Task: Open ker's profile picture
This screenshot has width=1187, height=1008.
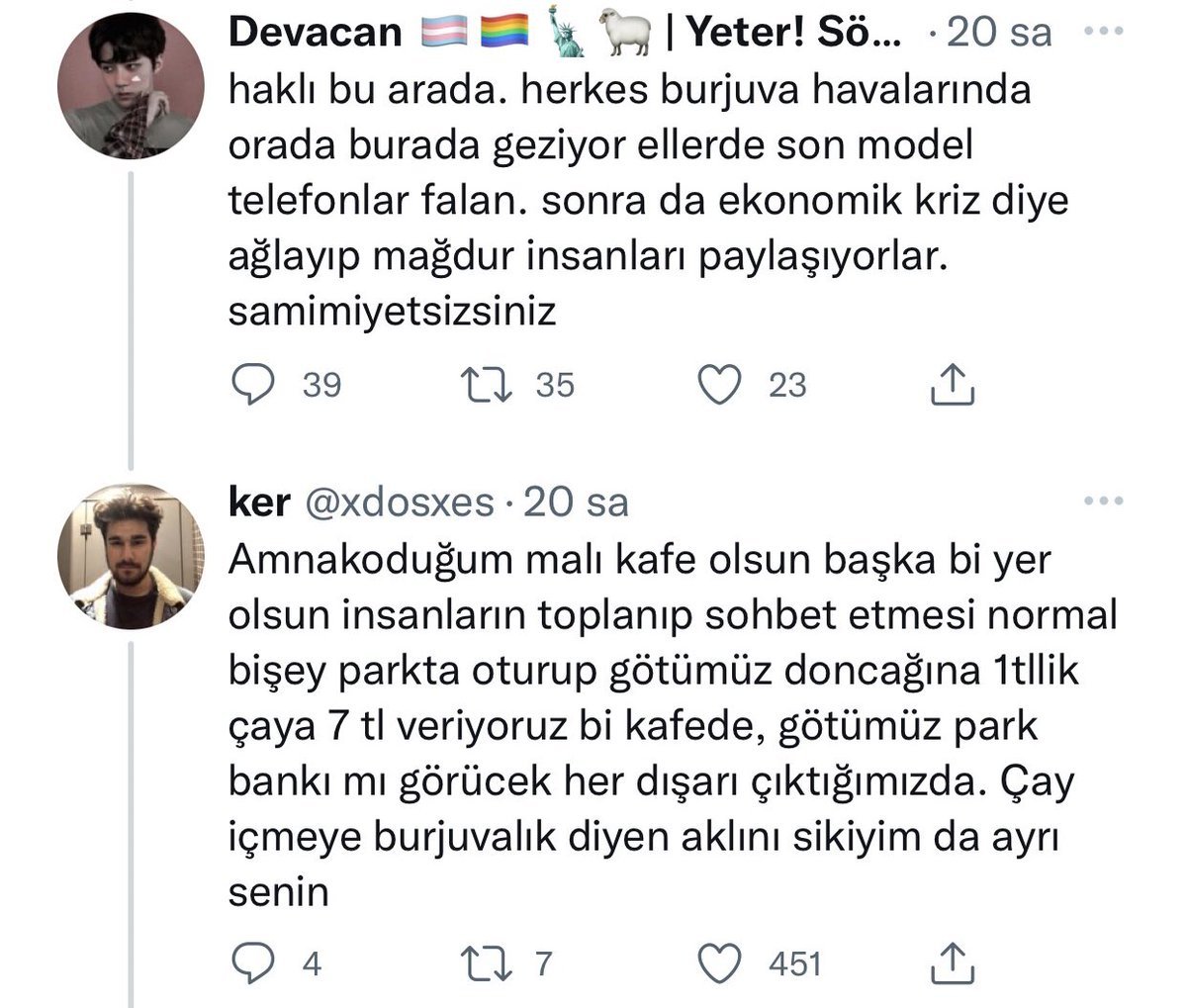Action: (x=133, y=556)
